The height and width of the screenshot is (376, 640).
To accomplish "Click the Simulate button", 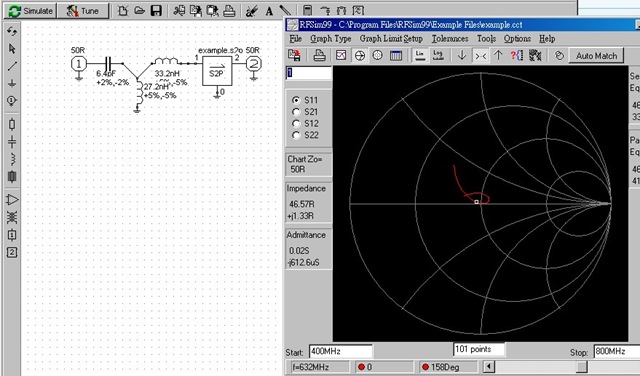I will (x=31, y=11).
